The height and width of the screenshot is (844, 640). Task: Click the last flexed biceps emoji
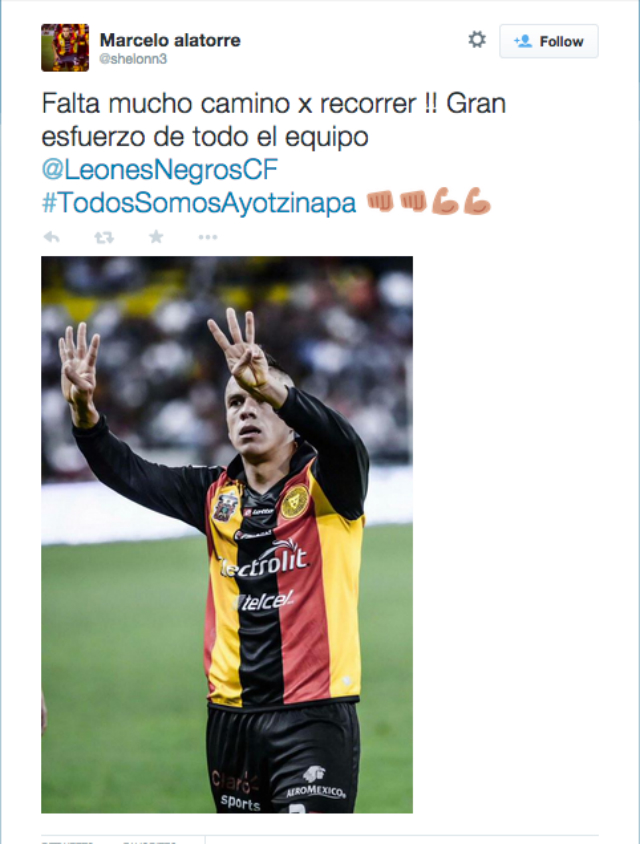477,202
